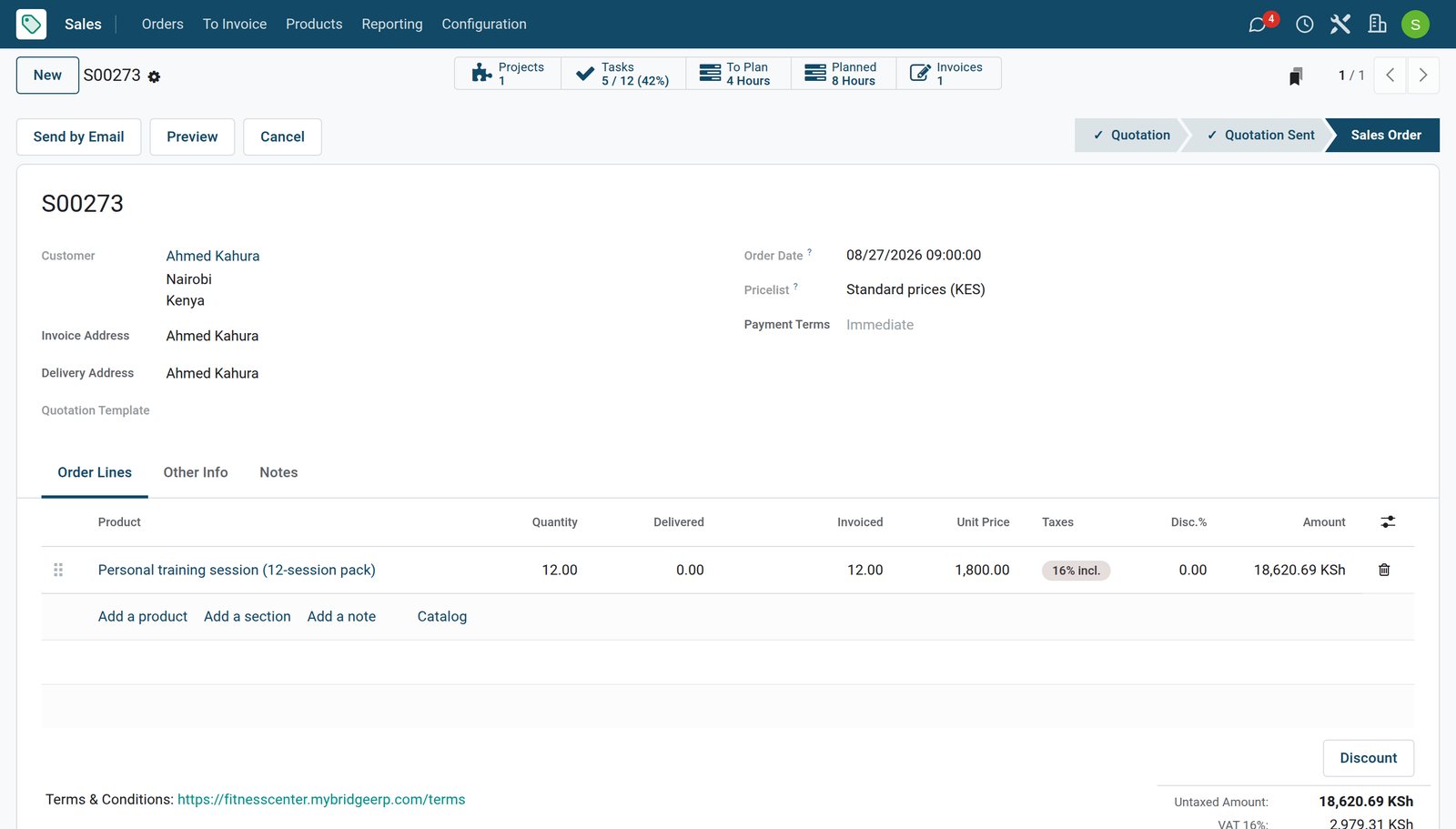Click the bookmark icon near pager
Image resolution: width=1456 pixels, height=829 pixels.
(1296, 76)
